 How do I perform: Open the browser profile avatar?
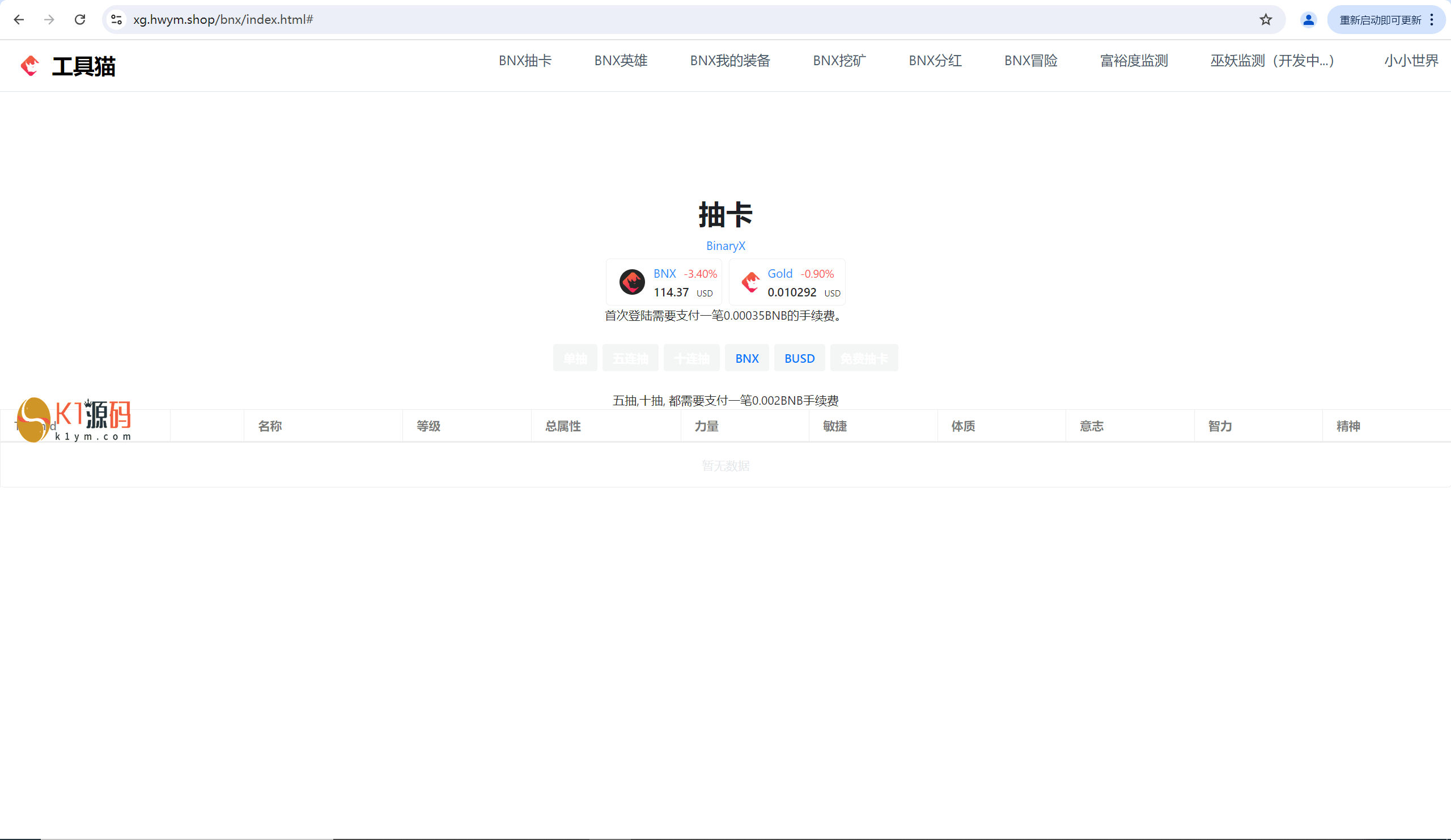click(1308, 20)
